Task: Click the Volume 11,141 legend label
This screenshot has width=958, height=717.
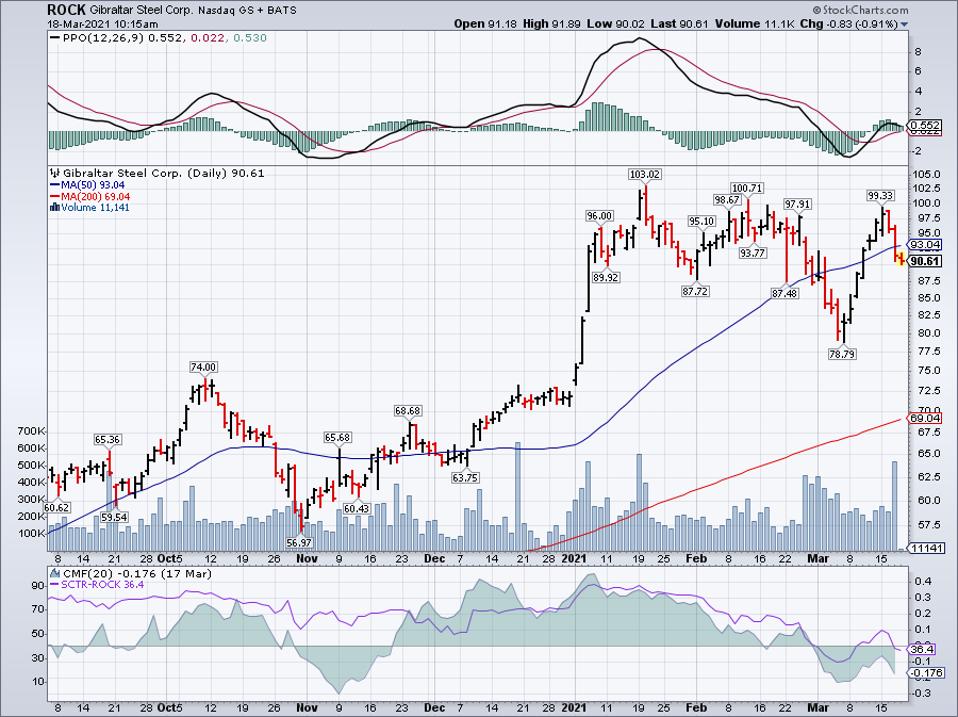Action: click(95, 208)
